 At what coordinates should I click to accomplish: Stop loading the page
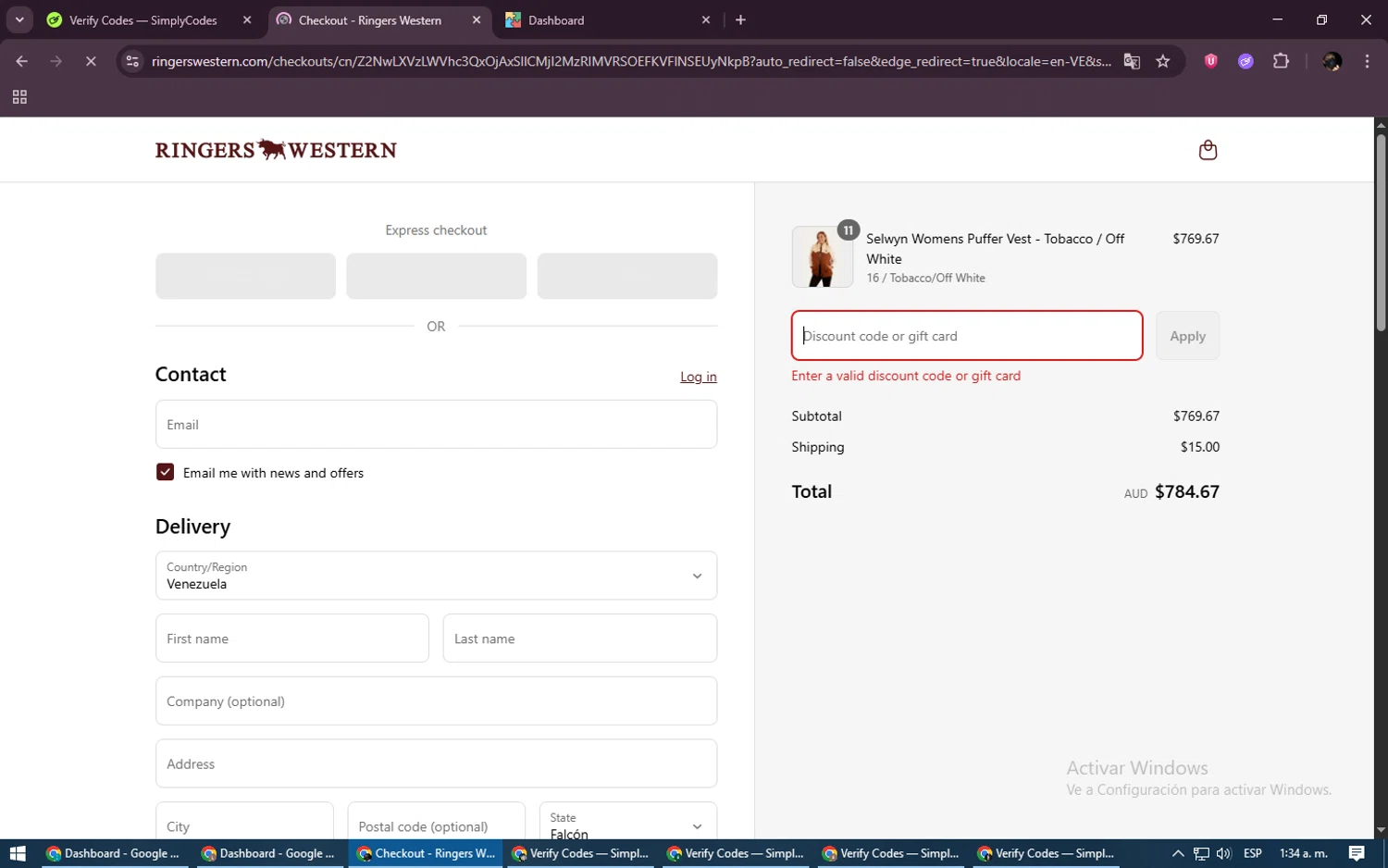tap(91, 61)
